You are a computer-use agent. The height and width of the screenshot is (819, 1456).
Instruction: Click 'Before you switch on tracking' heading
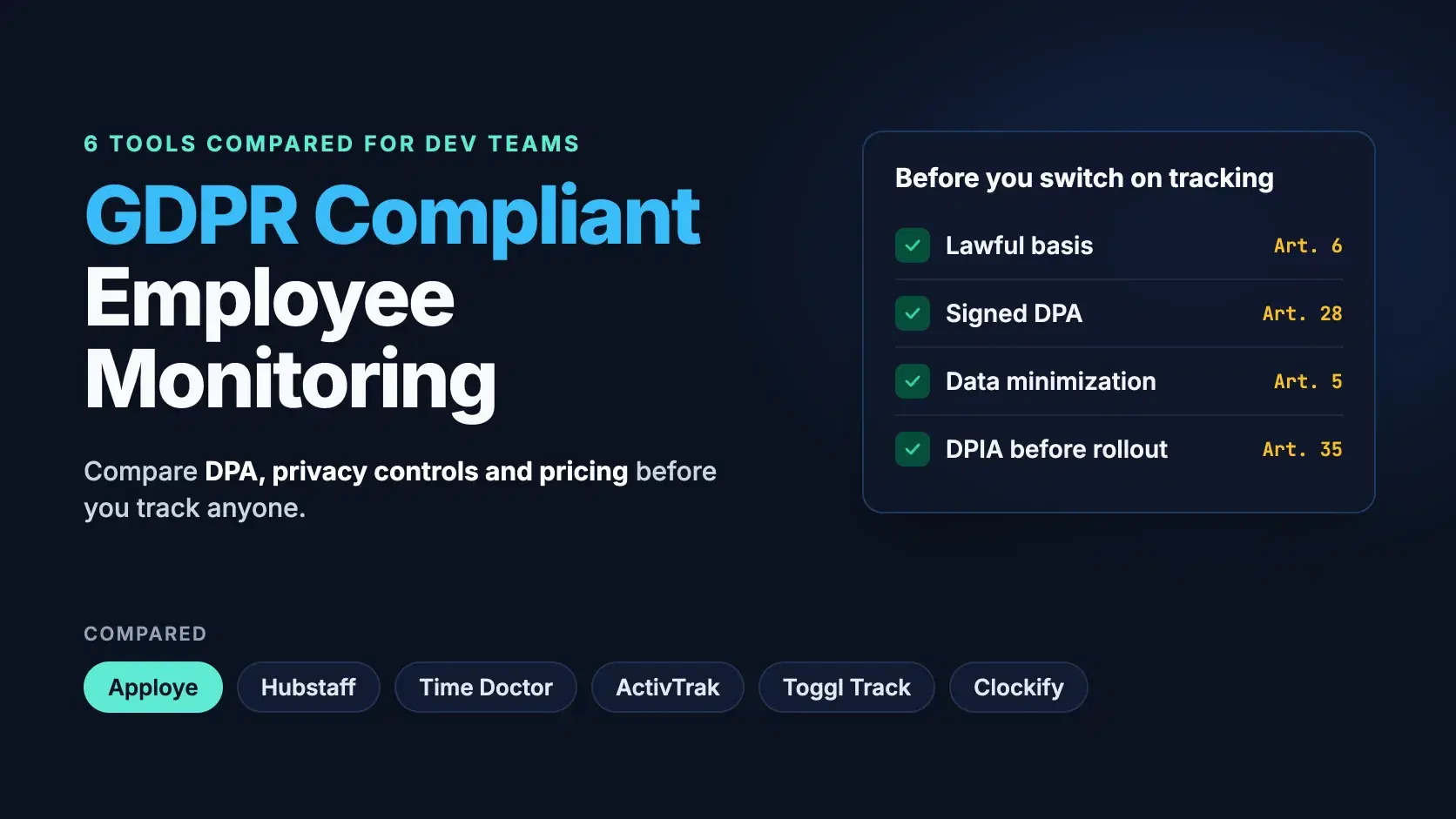[1084, 178]
